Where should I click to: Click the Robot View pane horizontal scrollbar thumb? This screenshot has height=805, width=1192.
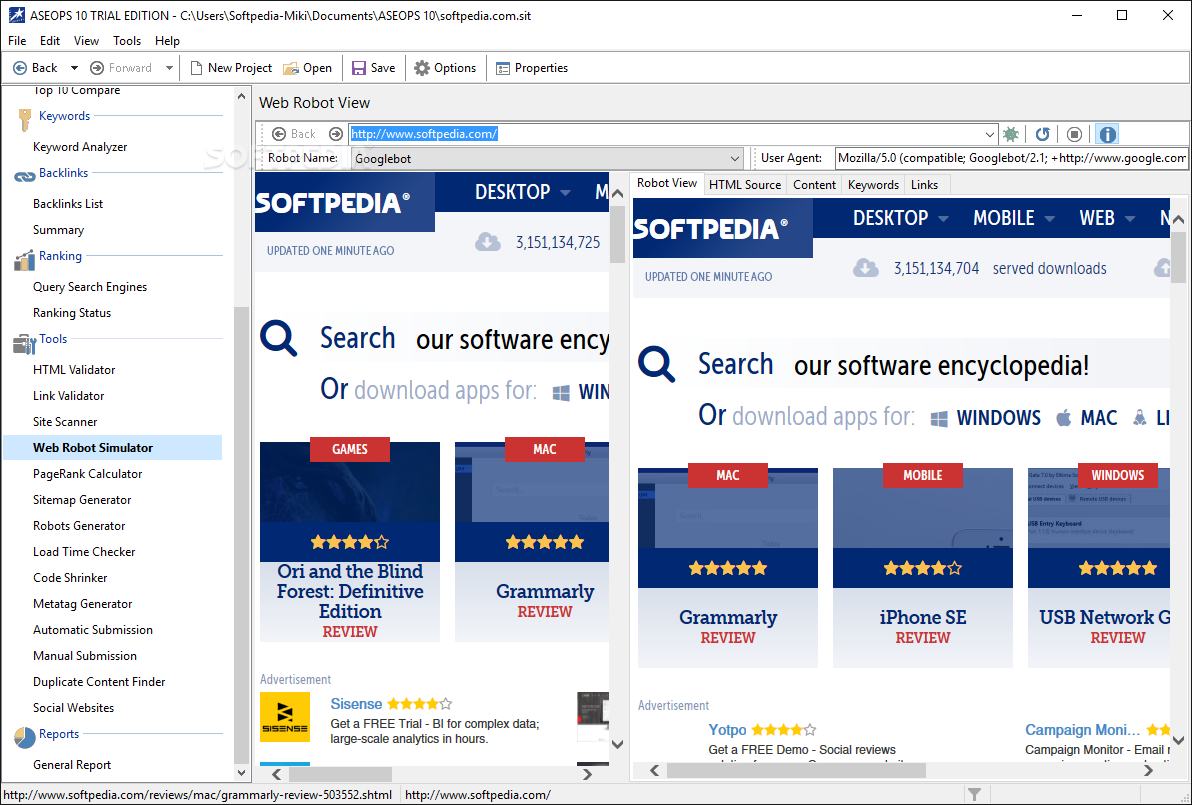tap(796, 770)
